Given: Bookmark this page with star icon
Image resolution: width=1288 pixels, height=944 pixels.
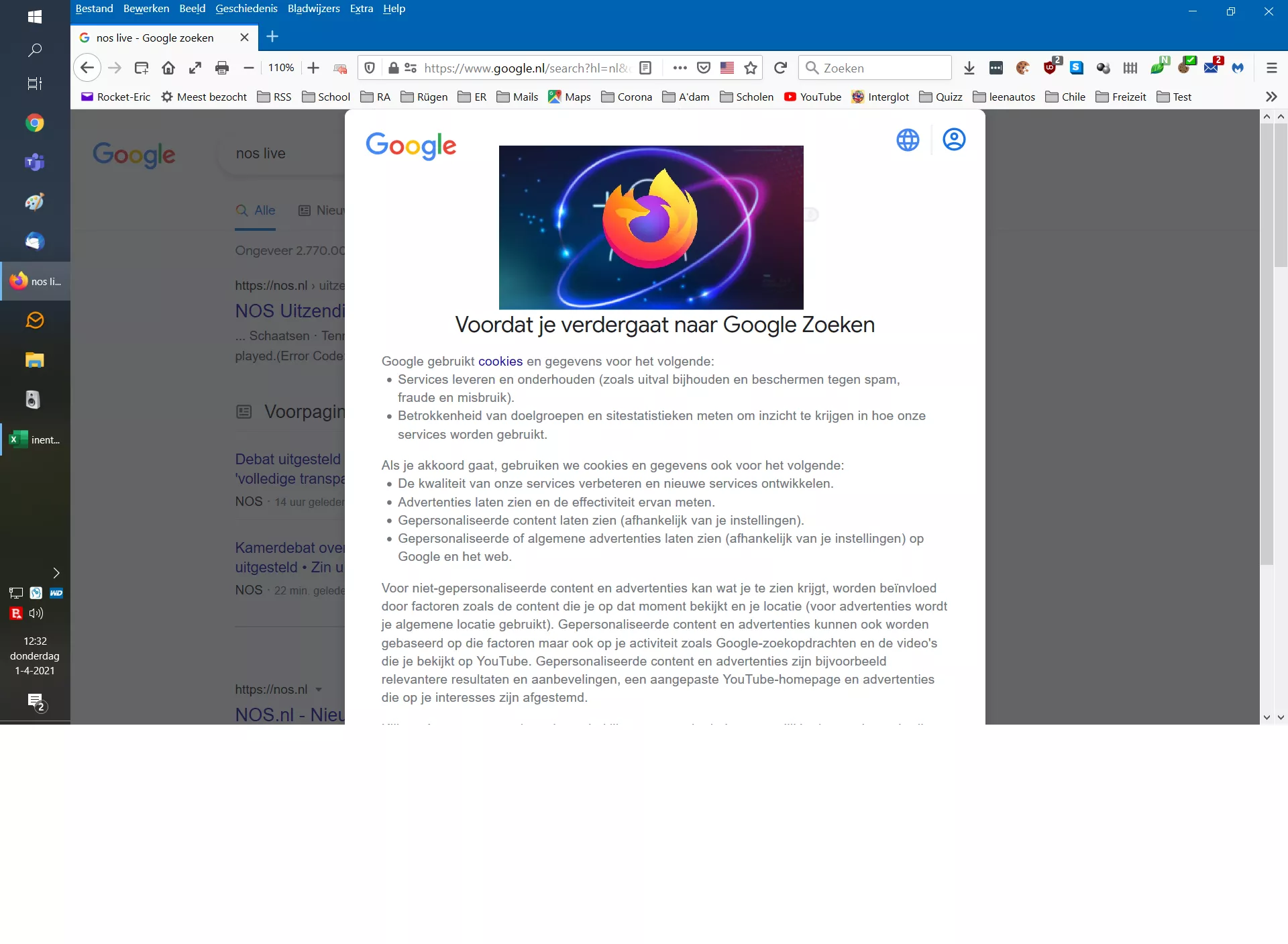Looking at the screenshot, I should point(751,68).
